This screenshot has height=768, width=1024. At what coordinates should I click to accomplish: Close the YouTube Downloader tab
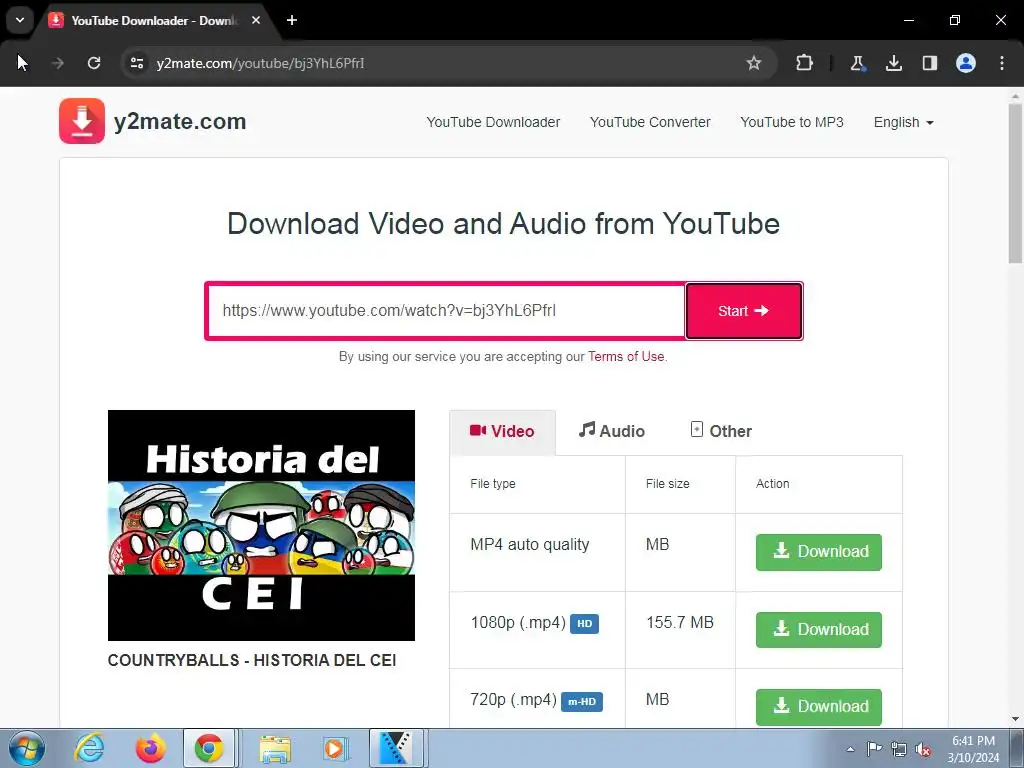pos(256,20)
